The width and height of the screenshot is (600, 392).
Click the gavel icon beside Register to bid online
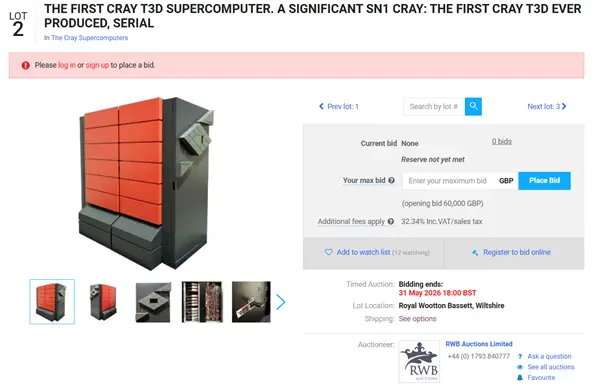tap(475, 253)
